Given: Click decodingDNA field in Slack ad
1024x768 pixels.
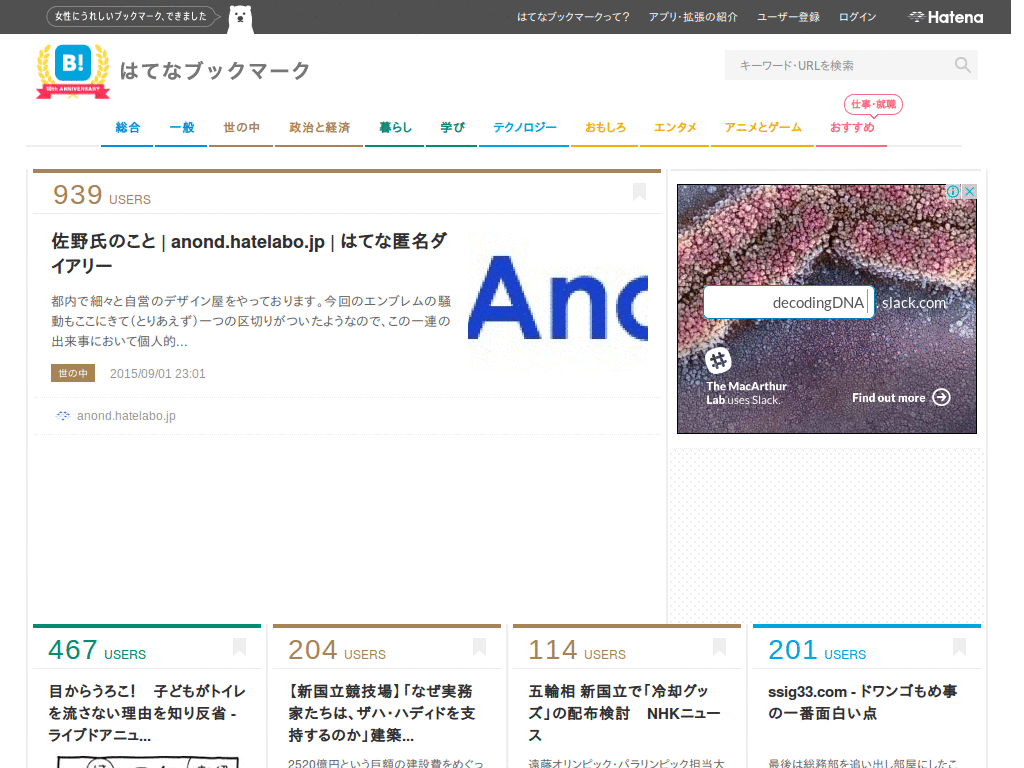Looking at the screenshot, I should pyautogui.click(x=788, y=302).
